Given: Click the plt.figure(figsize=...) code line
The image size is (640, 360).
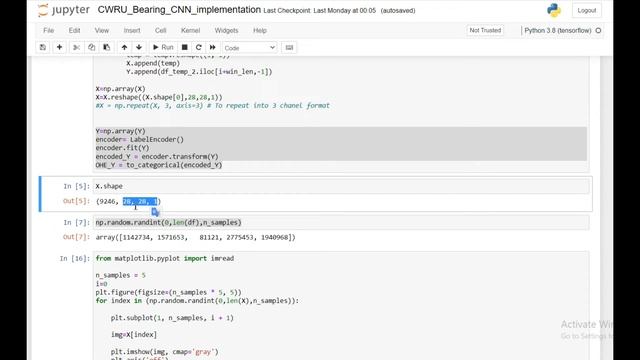Looking at the screenshot, I should coord(169,292).
